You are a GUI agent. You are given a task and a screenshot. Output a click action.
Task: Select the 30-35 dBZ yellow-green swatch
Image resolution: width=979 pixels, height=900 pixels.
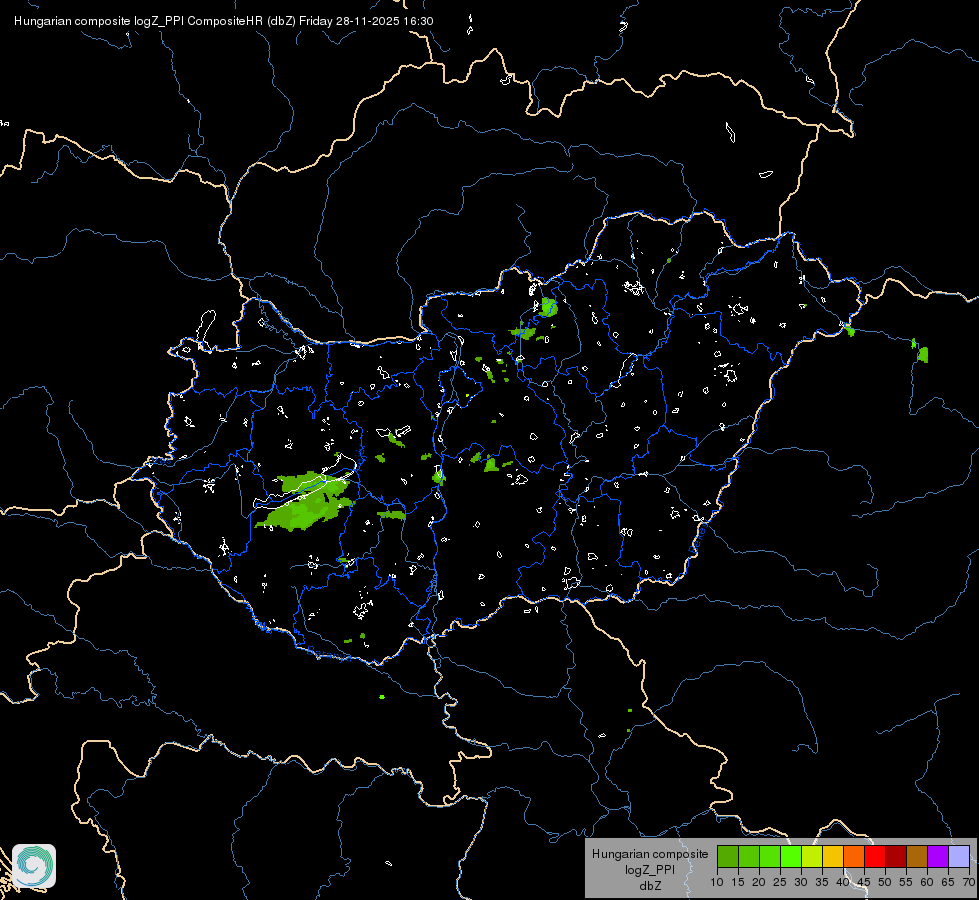pyautogui.click(x=812, y=856)
